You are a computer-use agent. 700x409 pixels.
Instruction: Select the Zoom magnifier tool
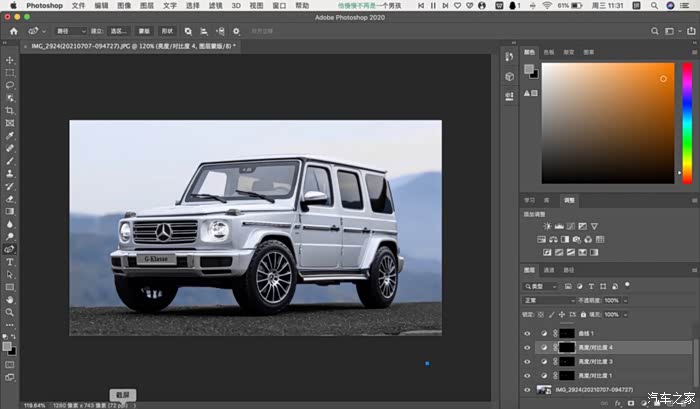pos(10,311)
